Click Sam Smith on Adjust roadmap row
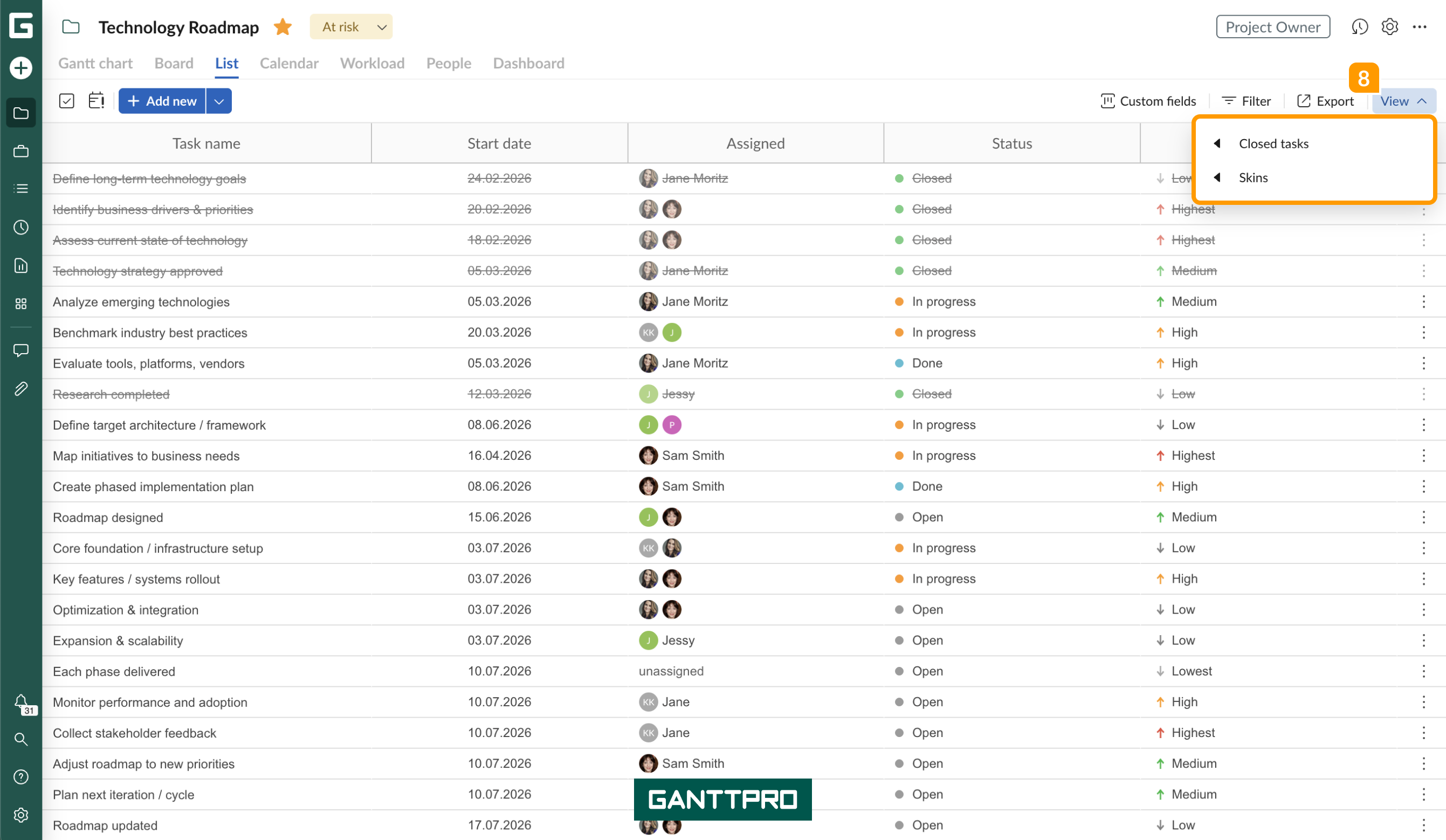Viewport: 1446px width, 840px height. (681, 763)
